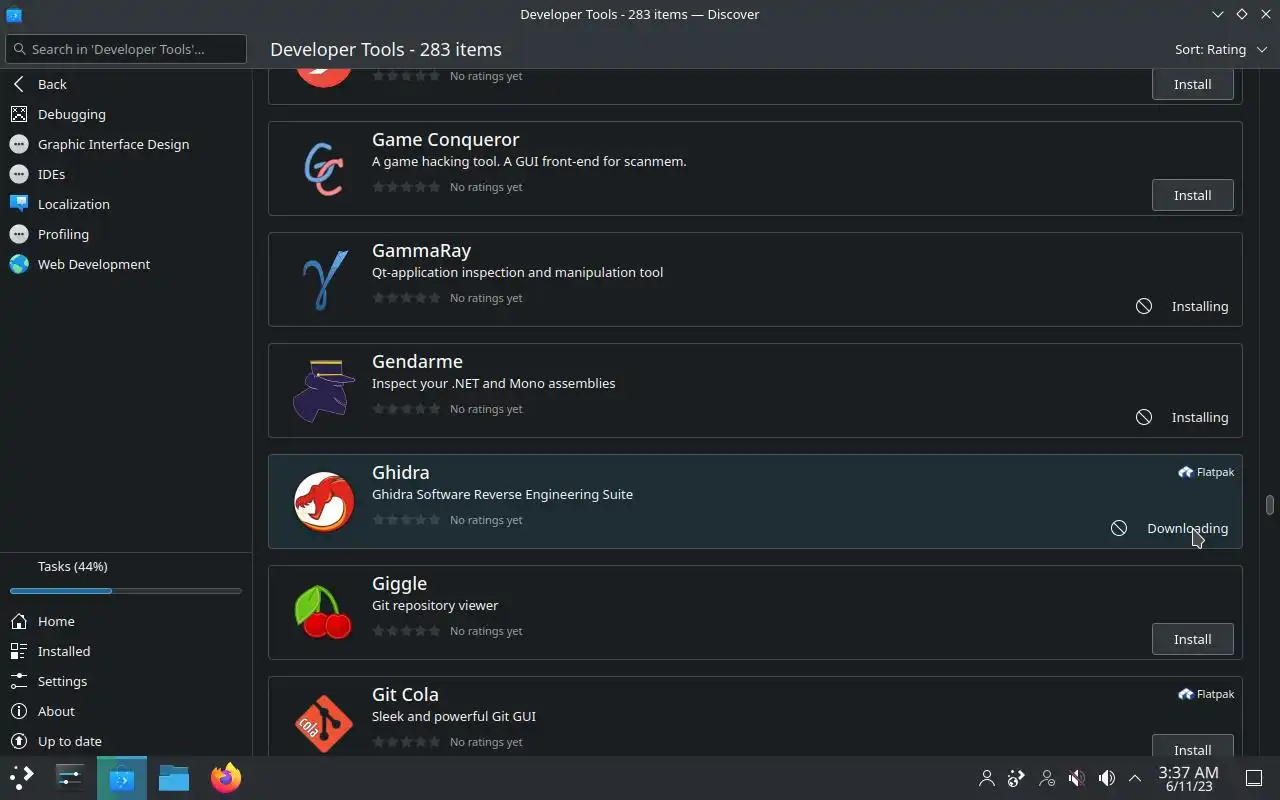Viewport: 1280px width, 800px height.
Task: Open the Localization category
Action: coord(126,204)
